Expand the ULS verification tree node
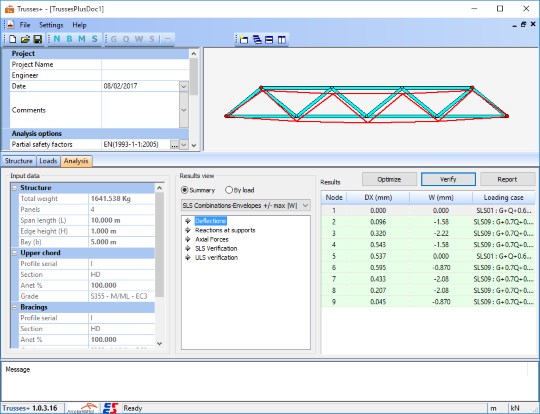 [x=188, y=258]
